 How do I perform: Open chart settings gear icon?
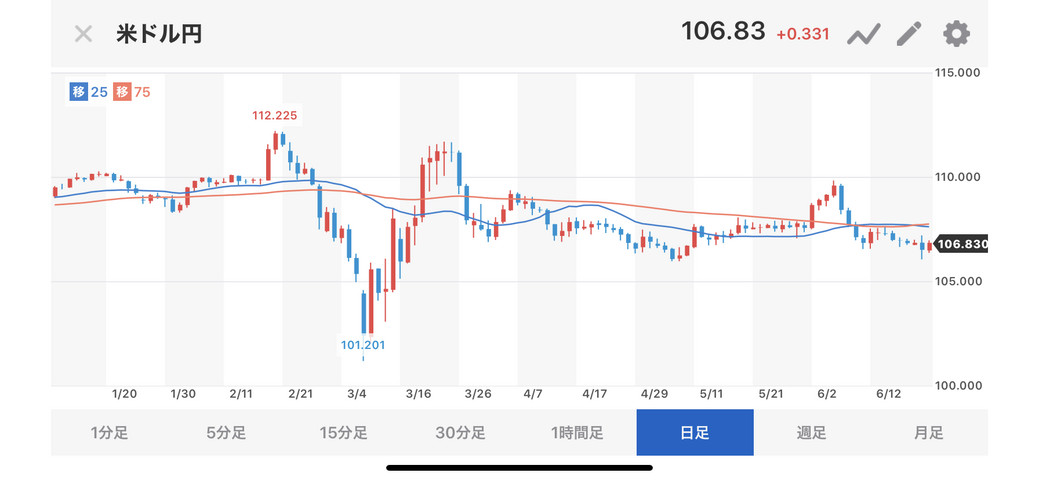(956, 34)
